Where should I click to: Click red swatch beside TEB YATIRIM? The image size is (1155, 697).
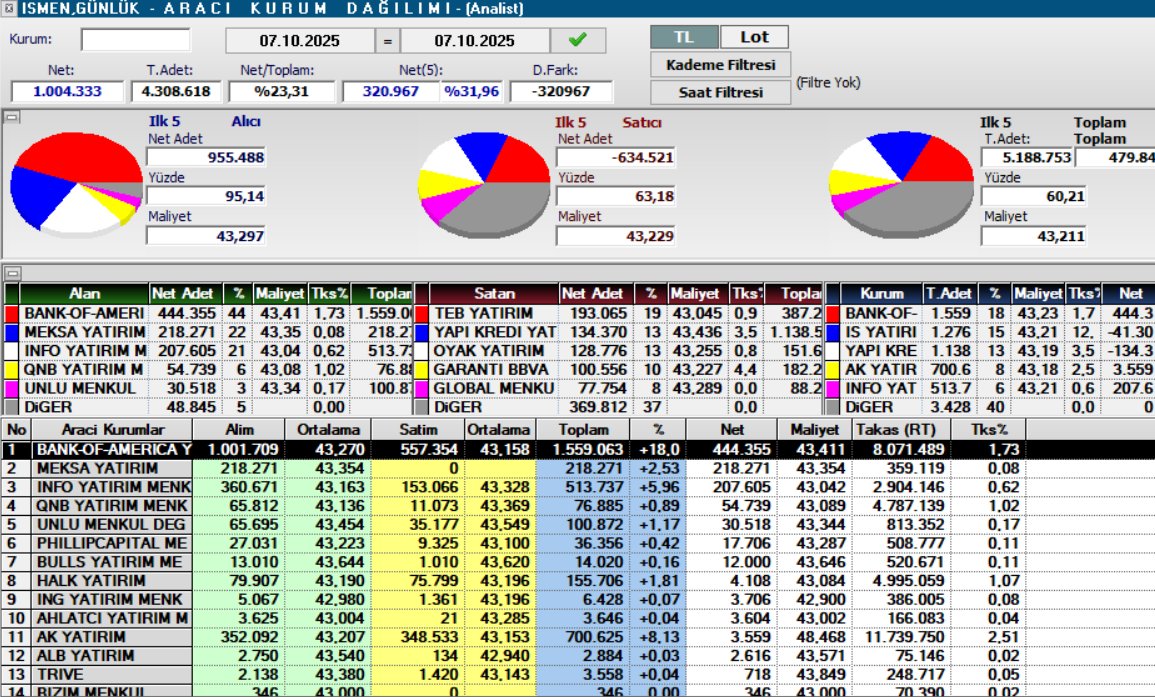(422, 313)
